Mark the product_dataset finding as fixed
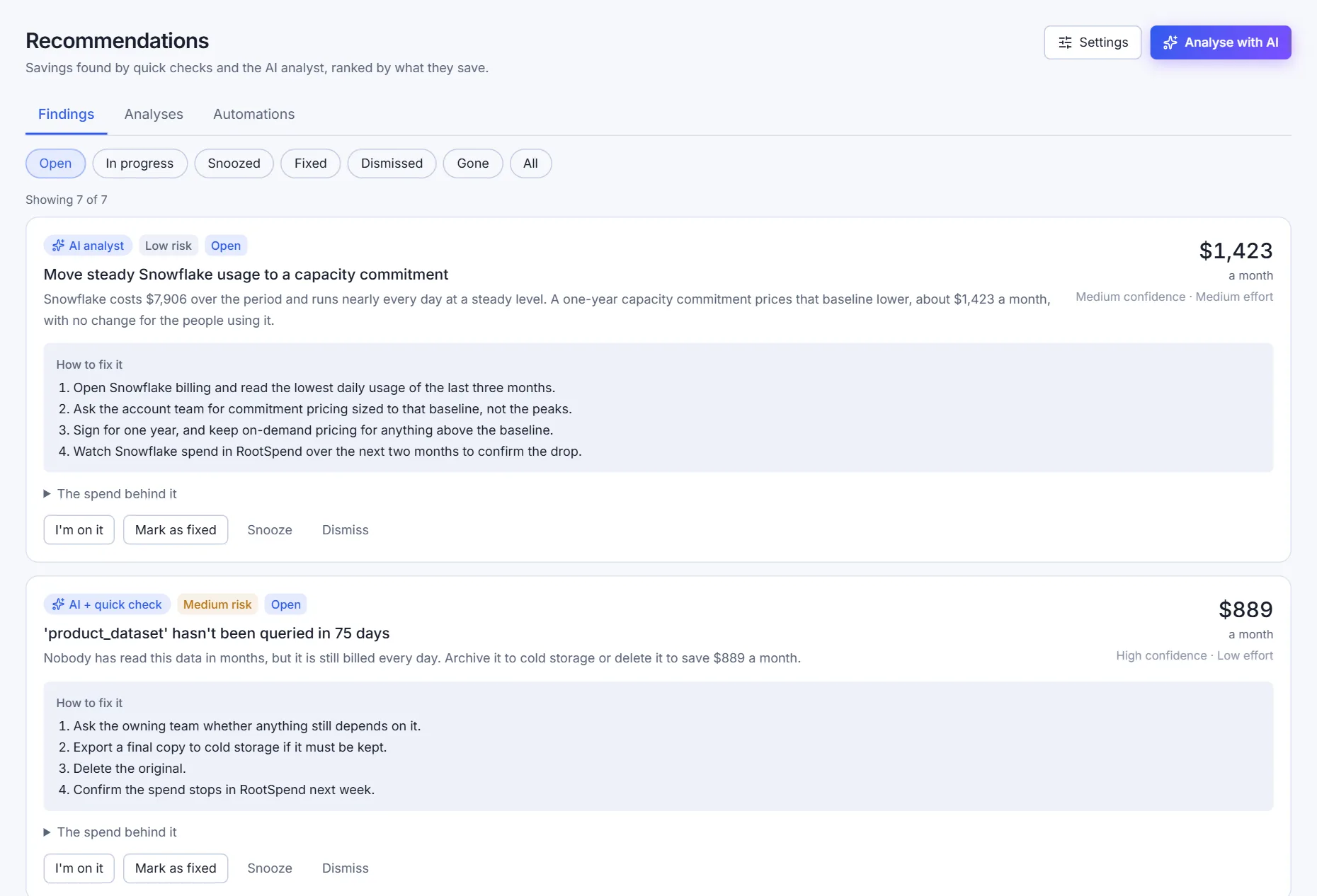This screenshot has height=896, width=1317. pyautogui.click(x=176, y=868)
